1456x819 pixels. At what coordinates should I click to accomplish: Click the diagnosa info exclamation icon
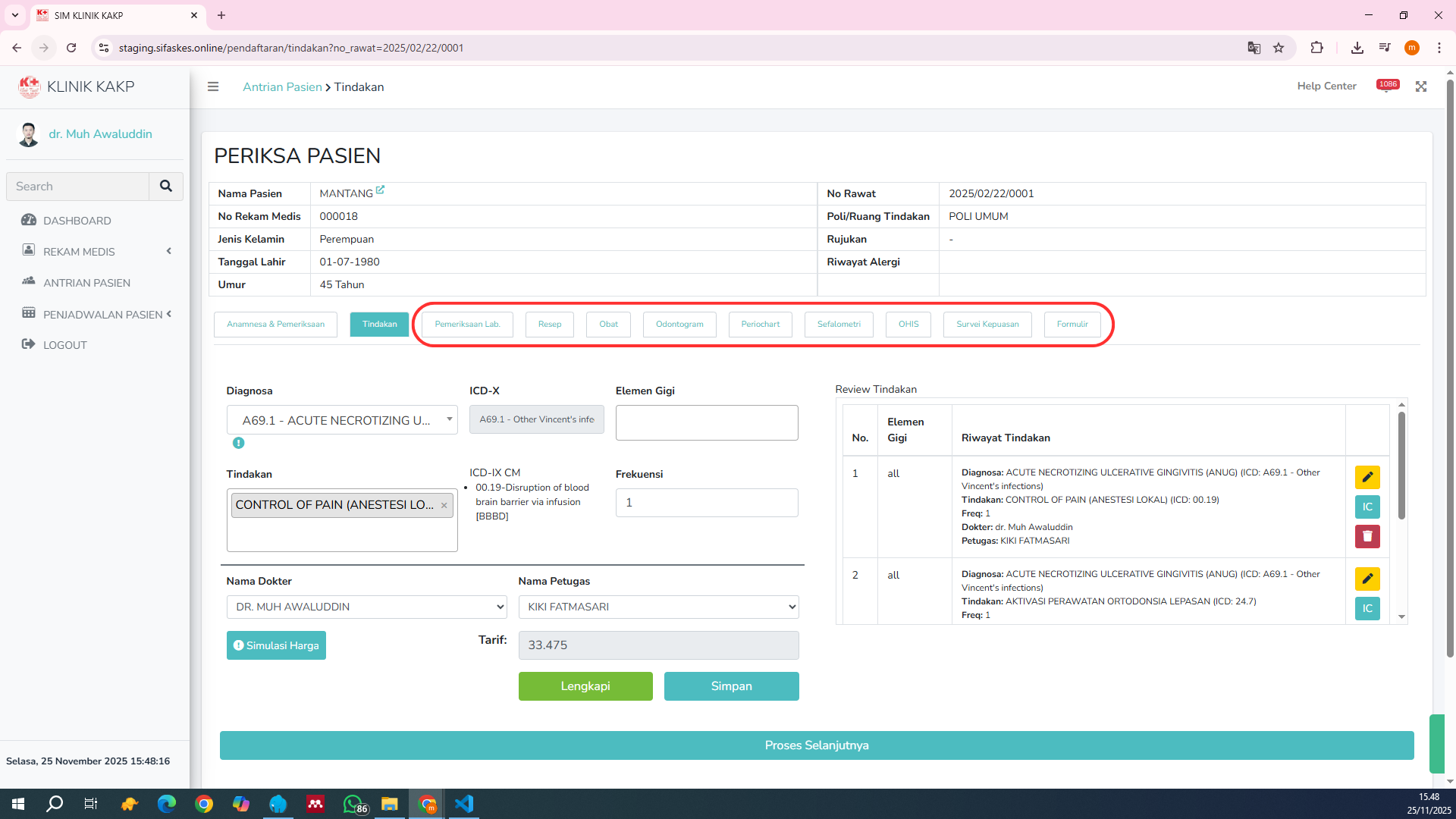point(238,443)
